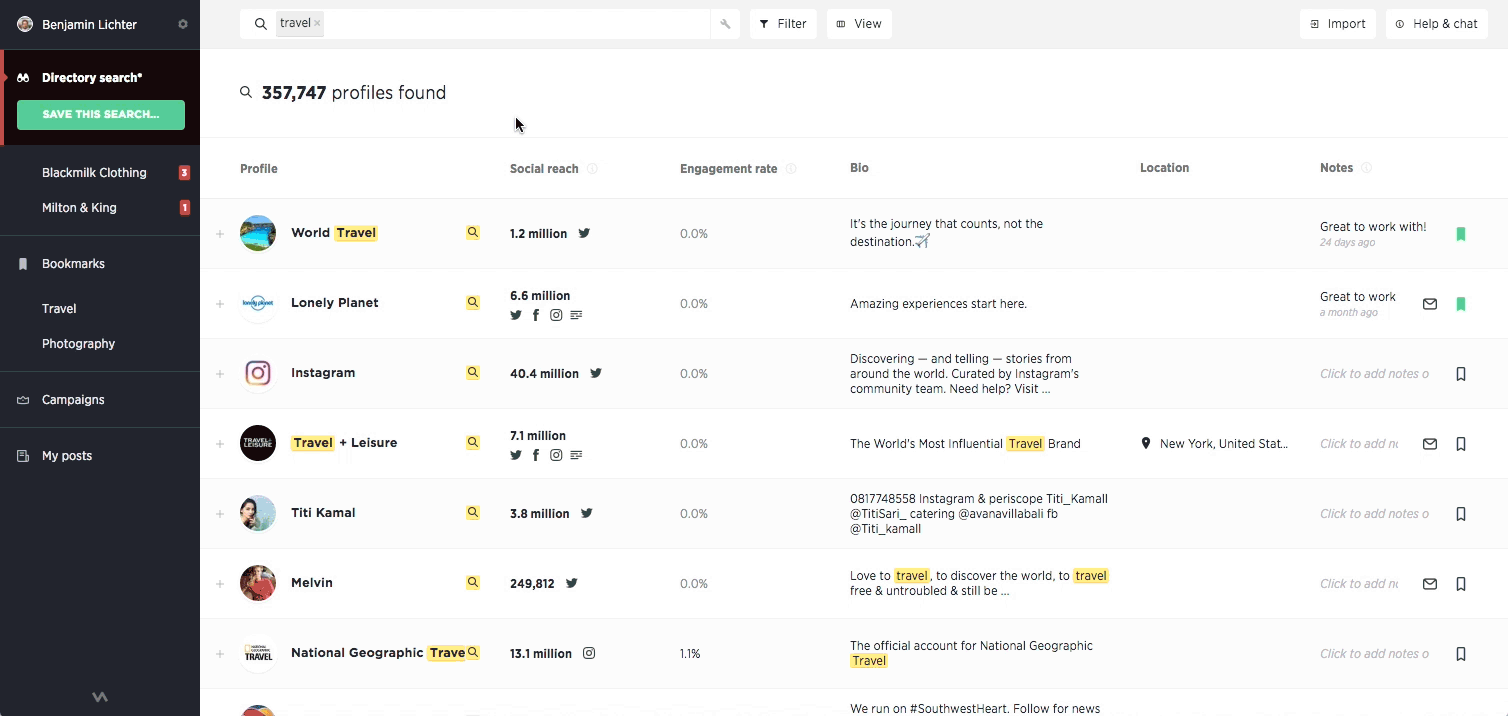This screenshot has width=1508, height=716.
Task: Open the View options
Action: (x=859, y=24)
